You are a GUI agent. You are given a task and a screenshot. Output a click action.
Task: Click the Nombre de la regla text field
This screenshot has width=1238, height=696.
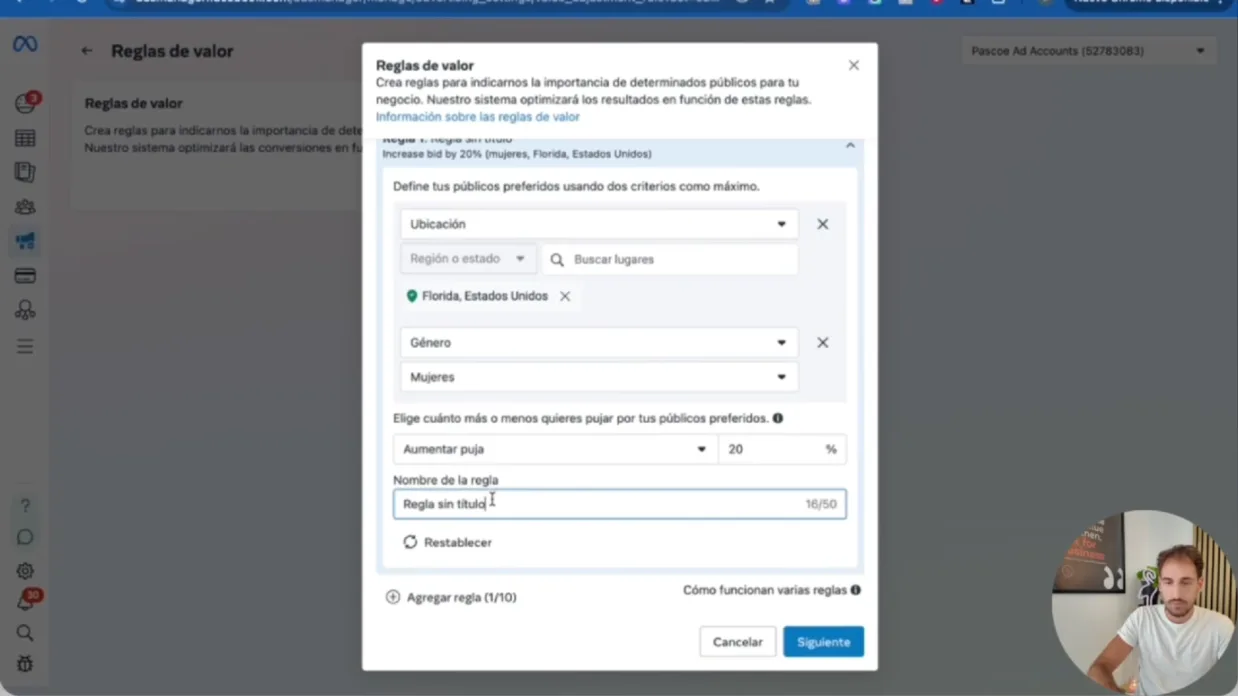coord(619,504)
